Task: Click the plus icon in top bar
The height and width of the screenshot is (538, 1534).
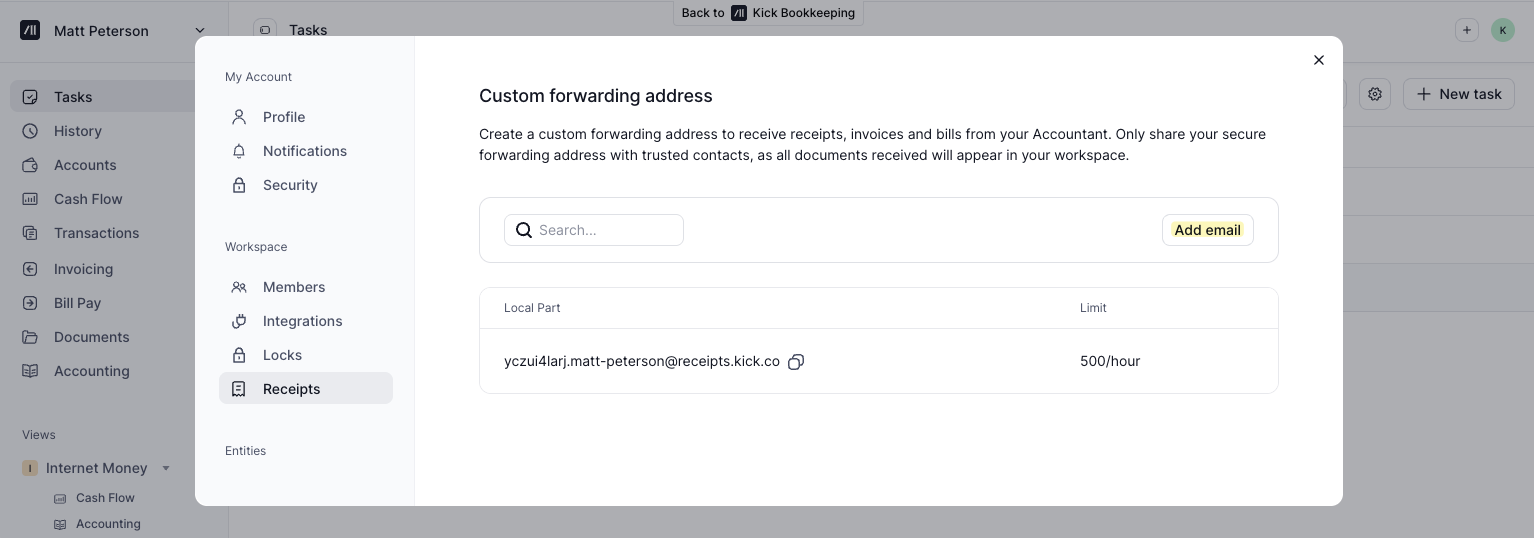Action: click(1466, 30)
